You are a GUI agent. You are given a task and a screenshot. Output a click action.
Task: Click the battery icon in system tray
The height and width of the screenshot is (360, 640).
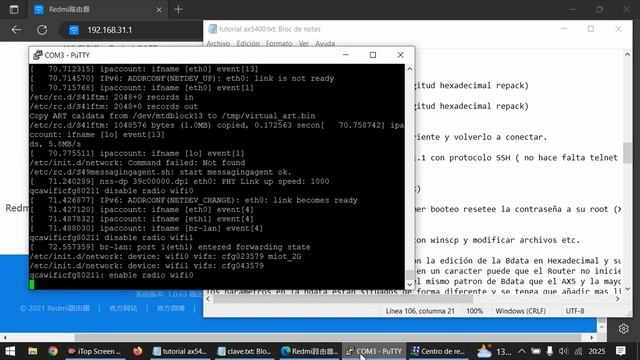[536, 351]
